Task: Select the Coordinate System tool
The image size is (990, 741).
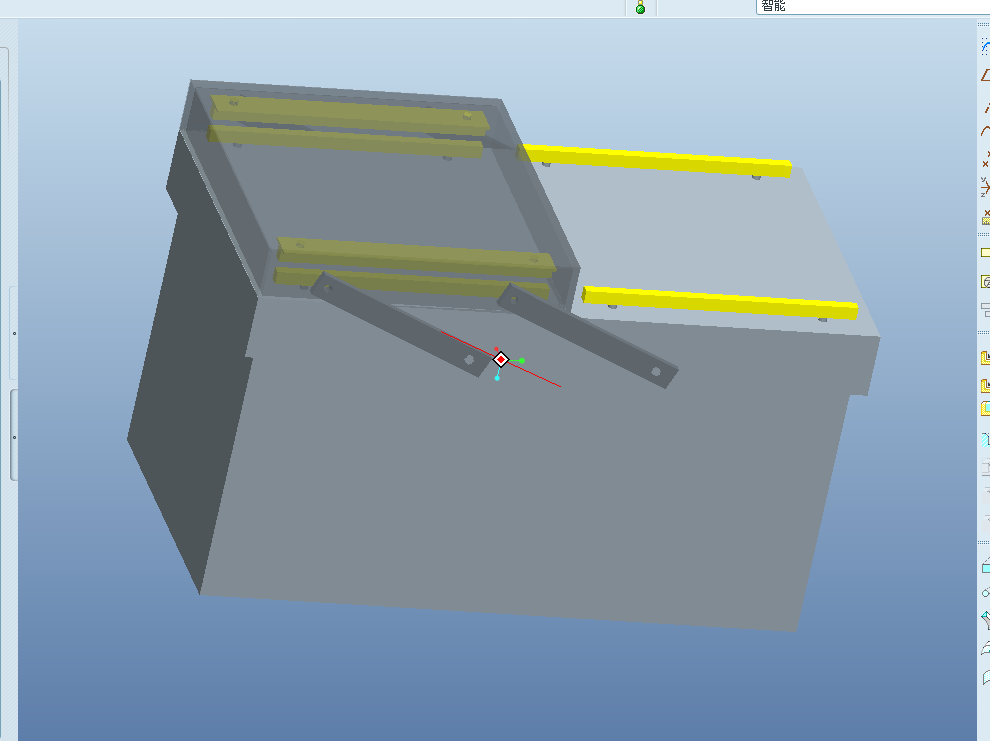Action: click(986, 187)
